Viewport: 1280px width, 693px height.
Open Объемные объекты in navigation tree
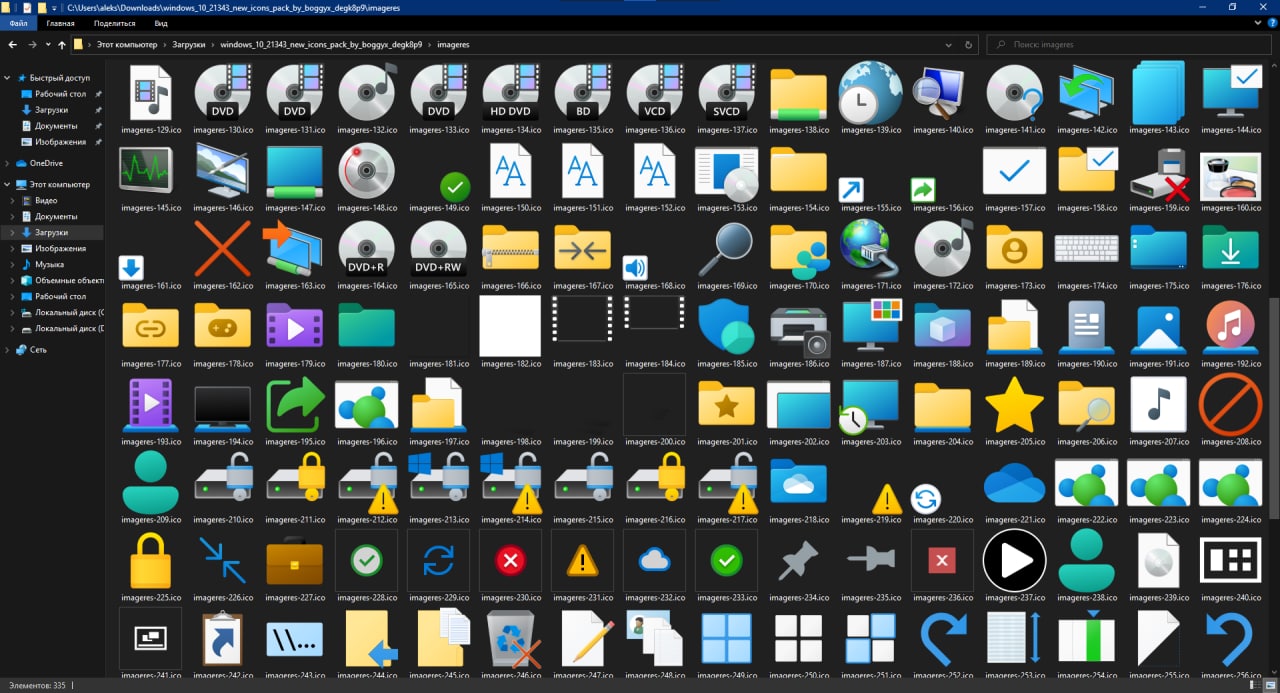(60, 280)
